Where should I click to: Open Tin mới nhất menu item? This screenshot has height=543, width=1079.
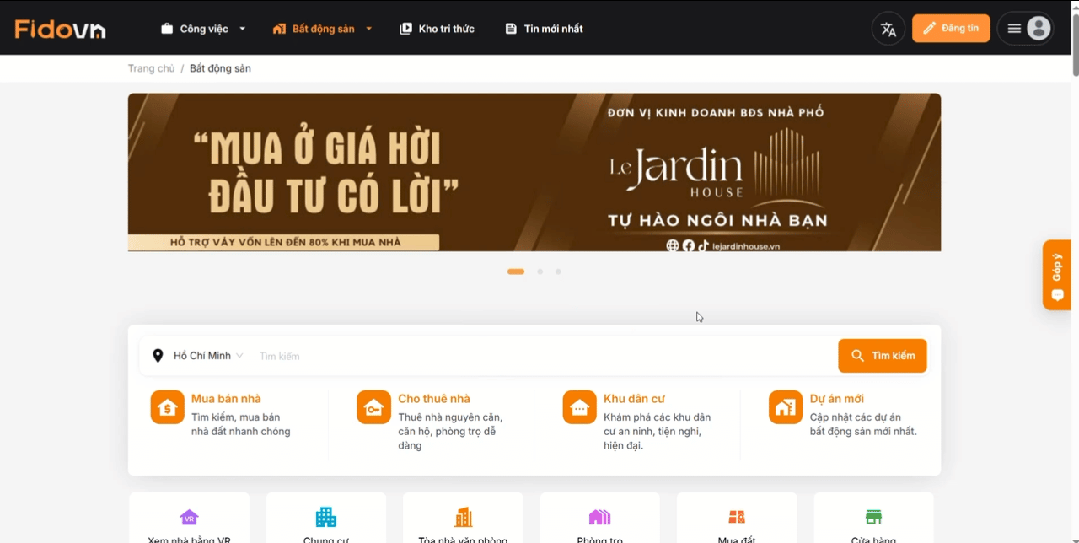[x=544, y=29]
